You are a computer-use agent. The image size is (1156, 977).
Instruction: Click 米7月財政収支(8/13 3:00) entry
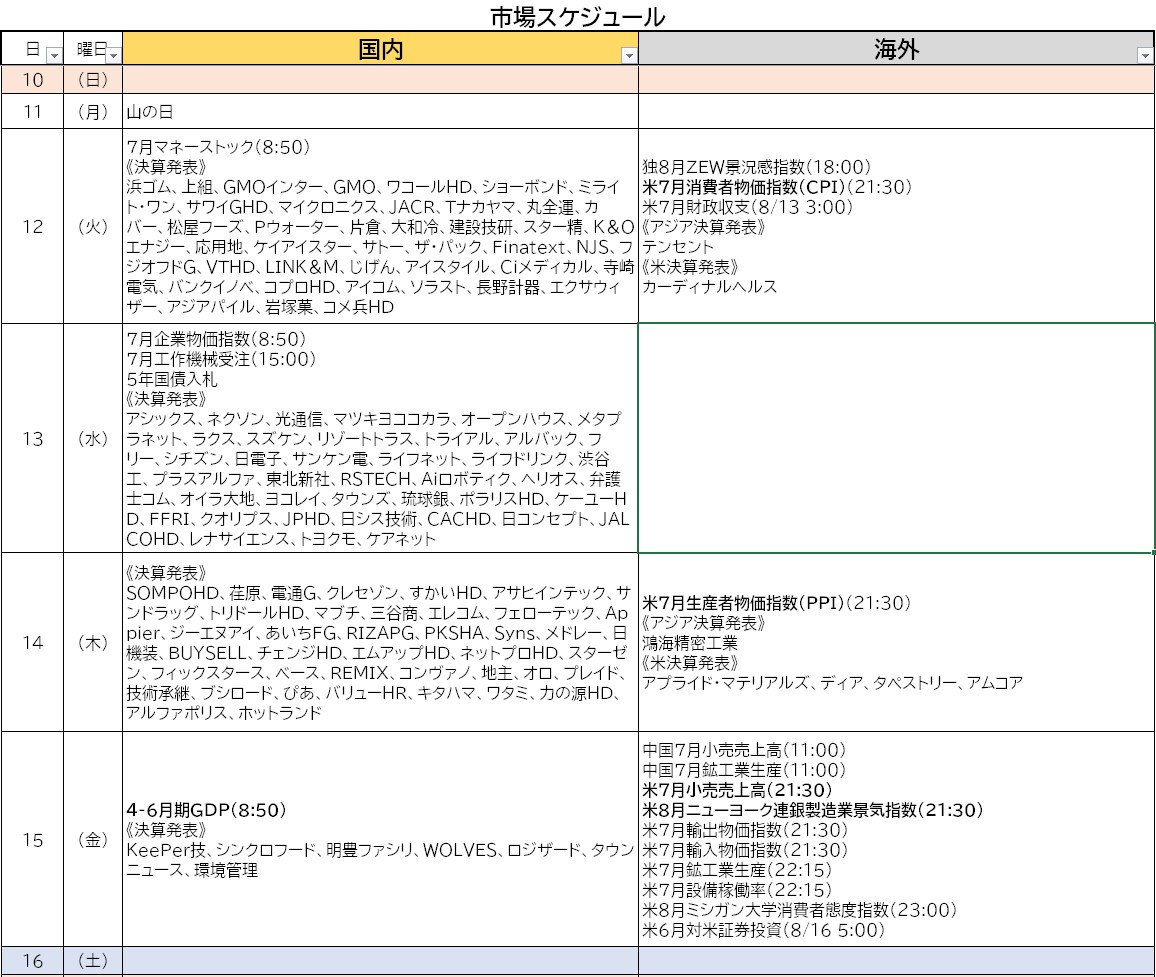[748, 207]
